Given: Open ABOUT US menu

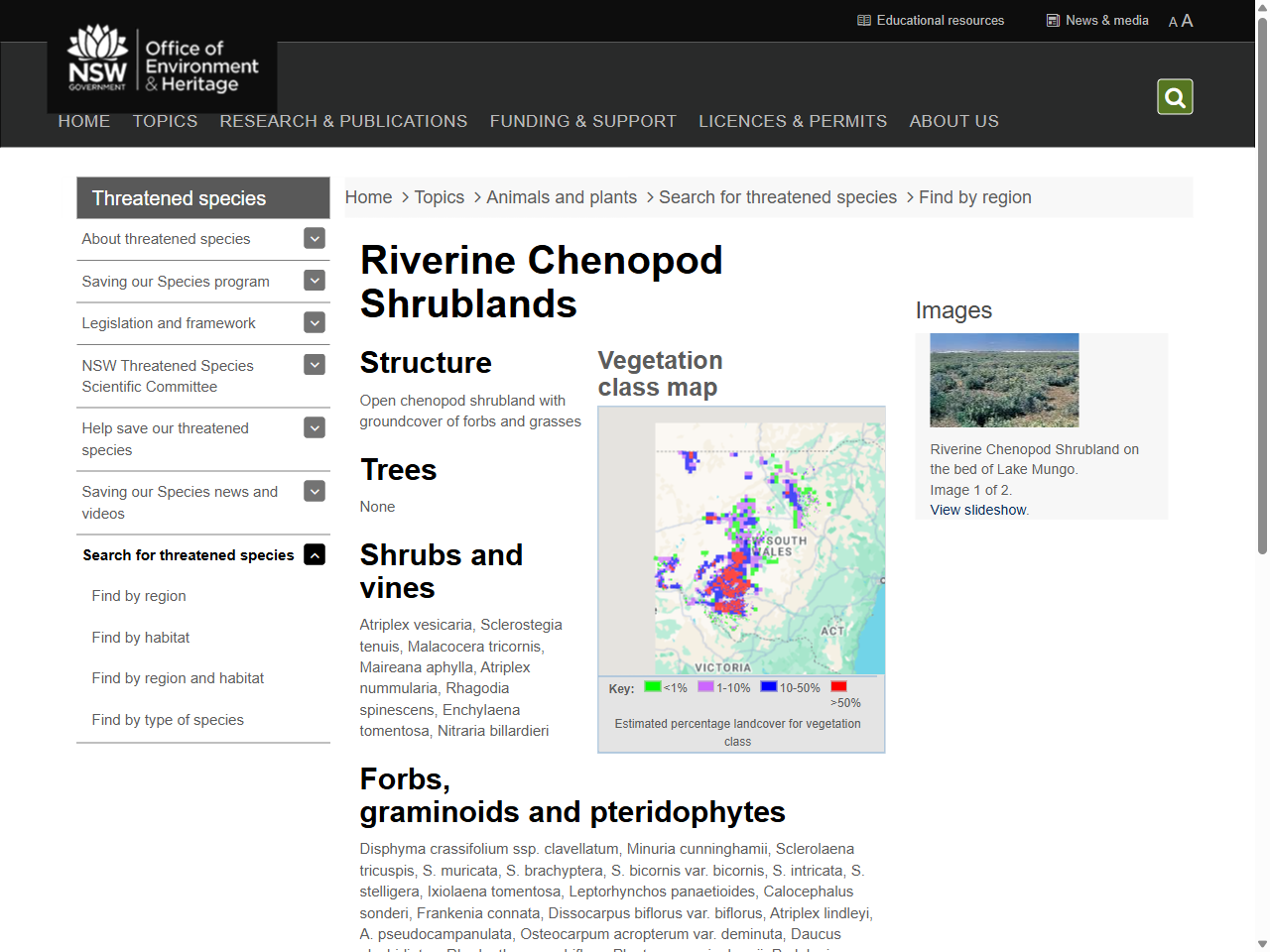Looking at the screenshot, I should (954, 121).
